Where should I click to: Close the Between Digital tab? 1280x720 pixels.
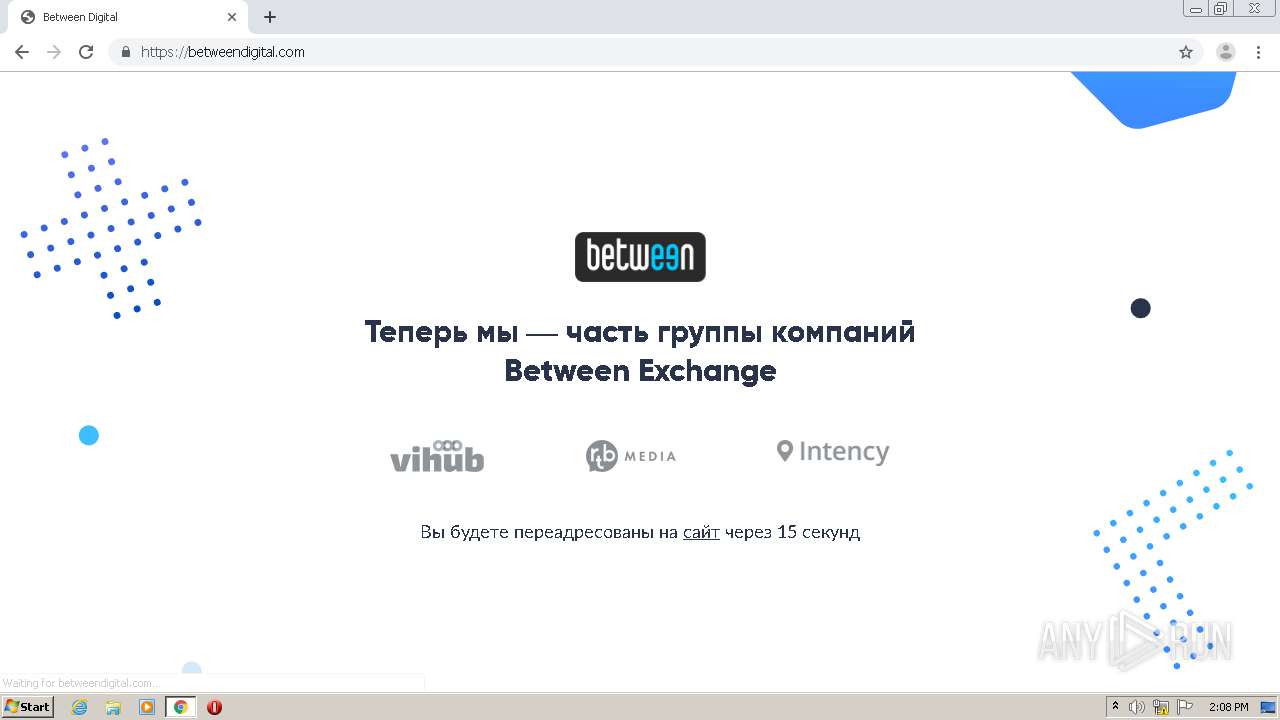coord(232,17)
